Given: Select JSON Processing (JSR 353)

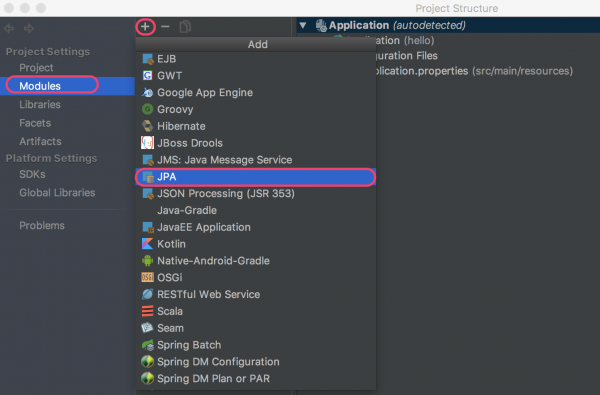Looking at the screenshot, I should (x=256, y=194).
